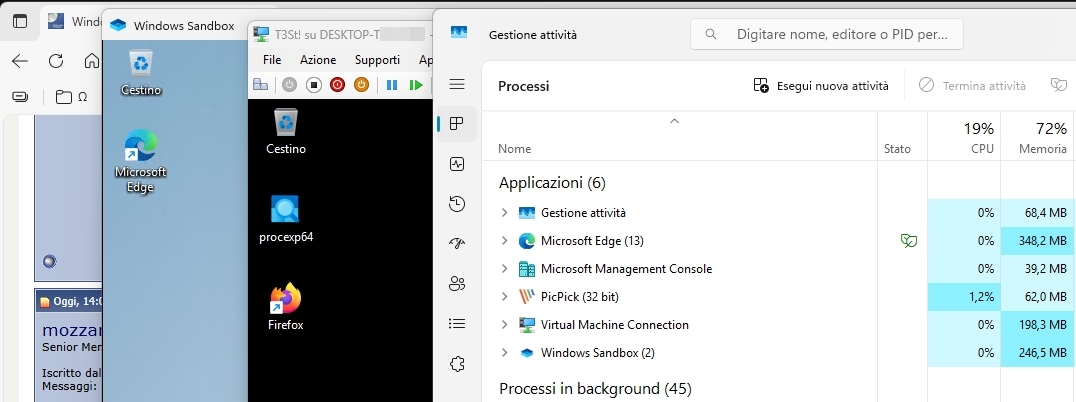Open Startup apps gauge icon in sidebar
This screenshot has width=1076, height=402.
(457, 244)
